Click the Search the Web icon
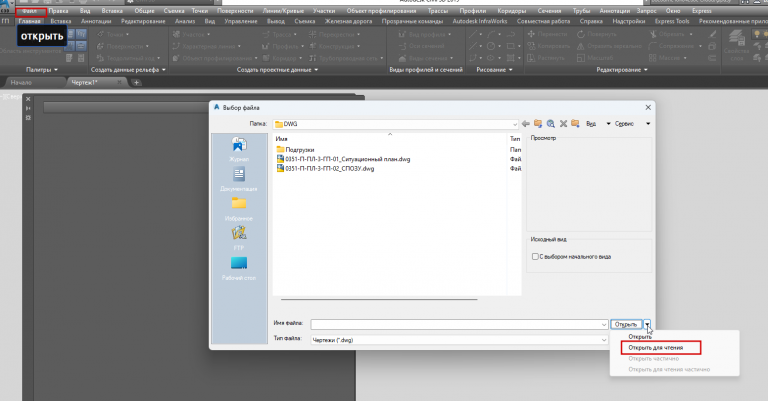This screenshot has height=401, width=768. pyautogui.click(x=551, y=124)
